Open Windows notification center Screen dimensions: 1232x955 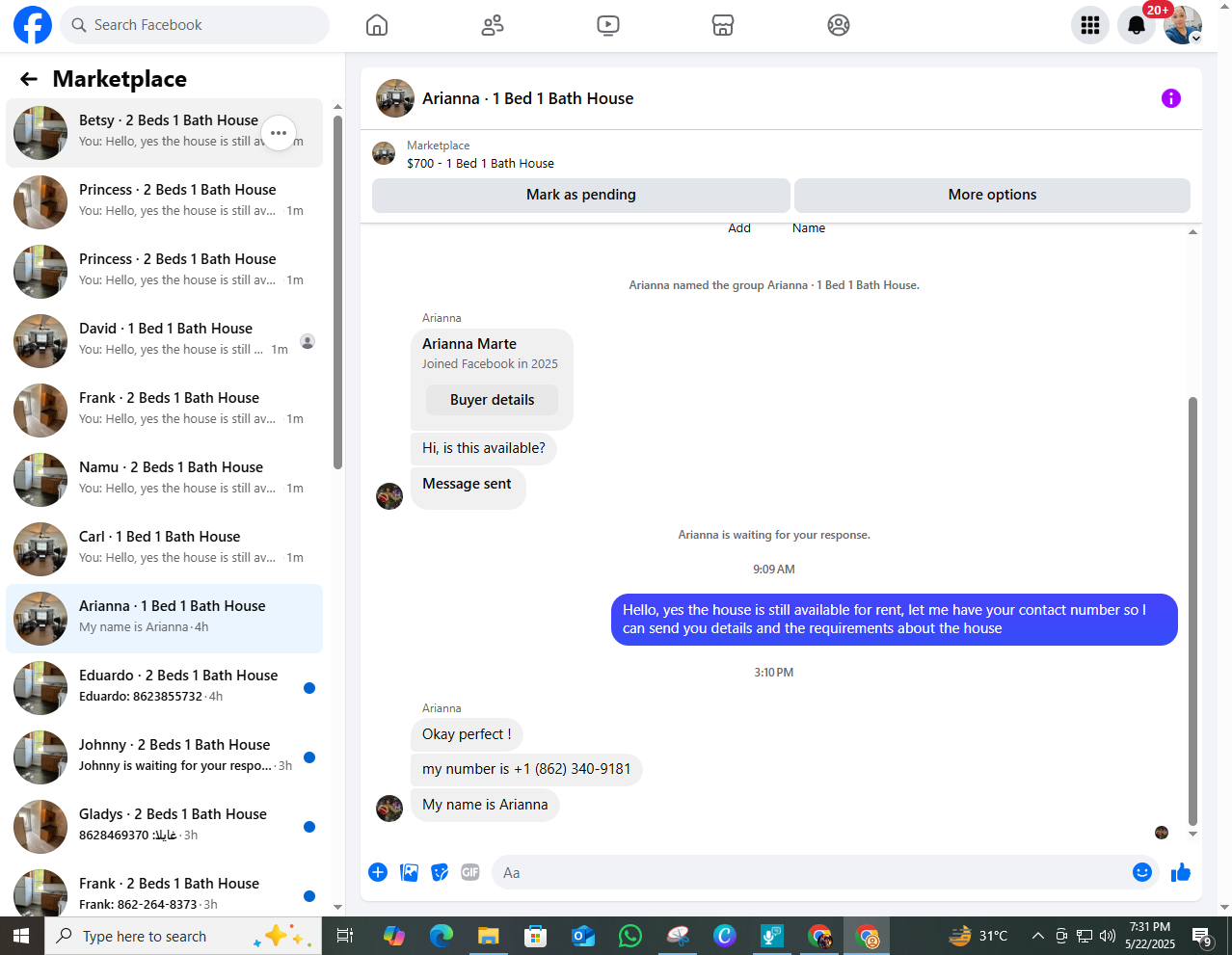tap(1202, 936)
